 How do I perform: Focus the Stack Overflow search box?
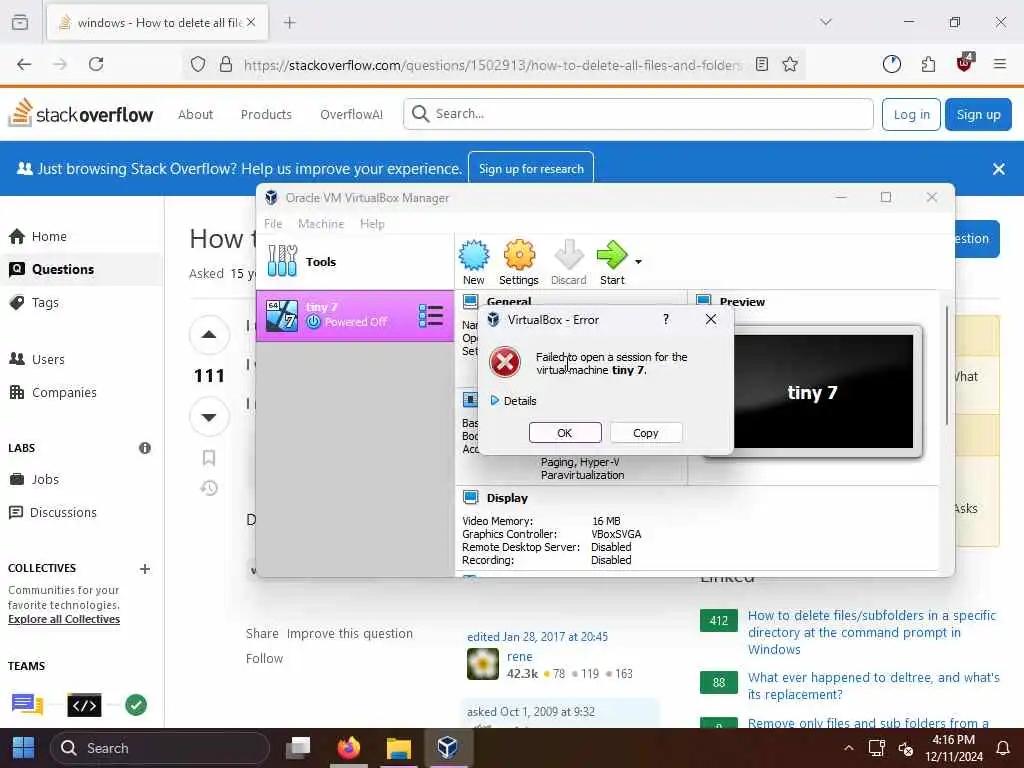pos(638,114)
